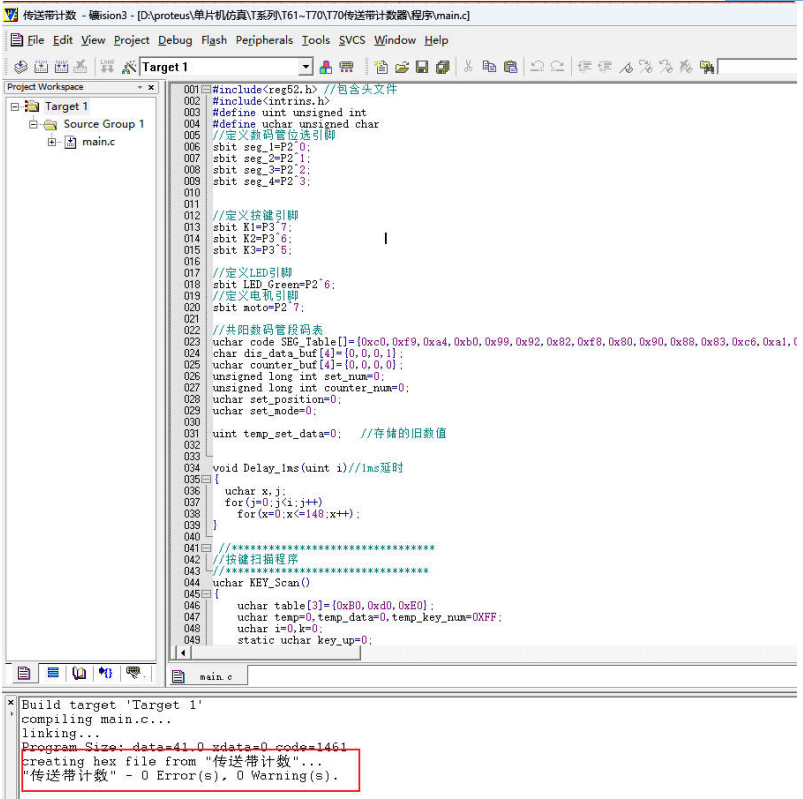Click the Save All files icon
803x799 pixels.
(442, 67)
